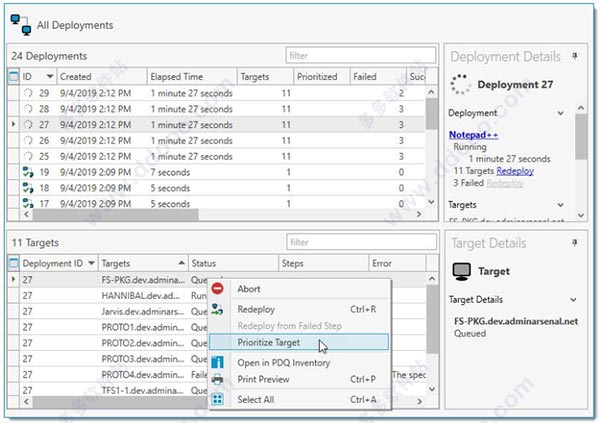Click down arrow of deployments list scrollbar
The height and width of the screenshot is (423, 600).
(x=431, y=202)
